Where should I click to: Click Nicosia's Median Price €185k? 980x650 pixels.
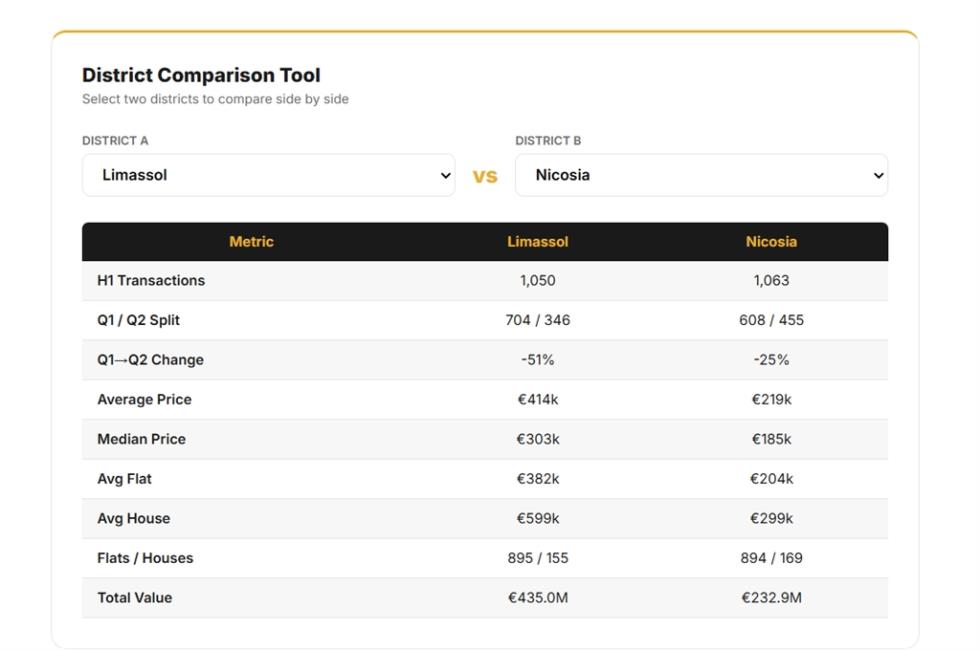pos(771,439)
